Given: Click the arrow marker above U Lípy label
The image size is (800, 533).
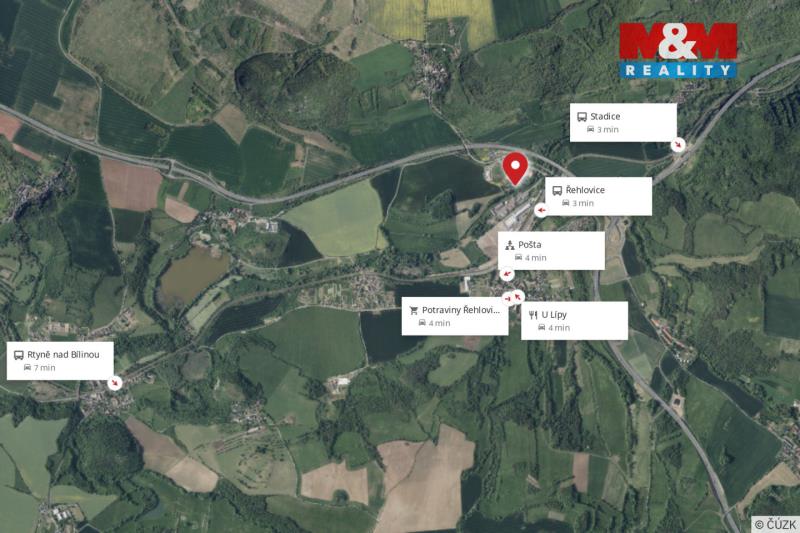Looking at the screenshot, I should coord(518,296).
